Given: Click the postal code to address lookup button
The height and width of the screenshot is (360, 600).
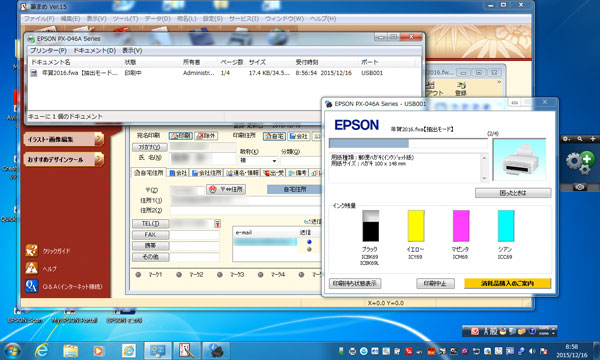Looking at the screenshot, I should tap(226, 189).
